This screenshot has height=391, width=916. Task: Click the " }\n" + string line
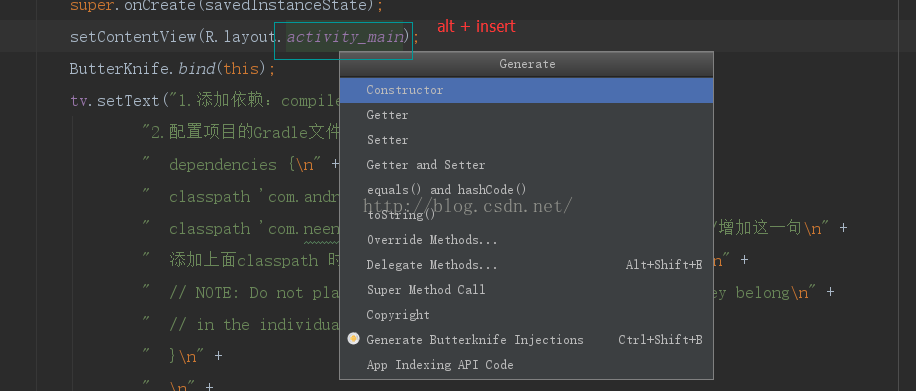point(182,357)
